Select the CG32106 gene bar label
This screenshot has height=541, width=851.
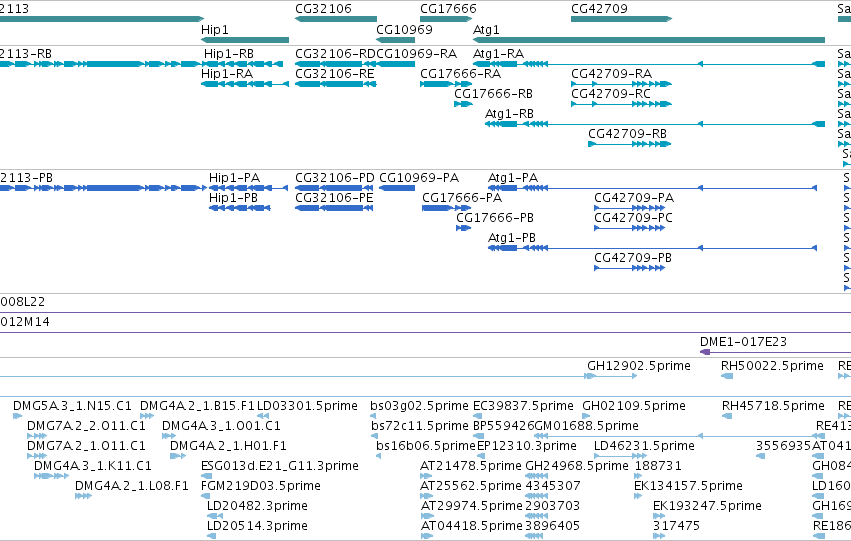tap(323, 9)
